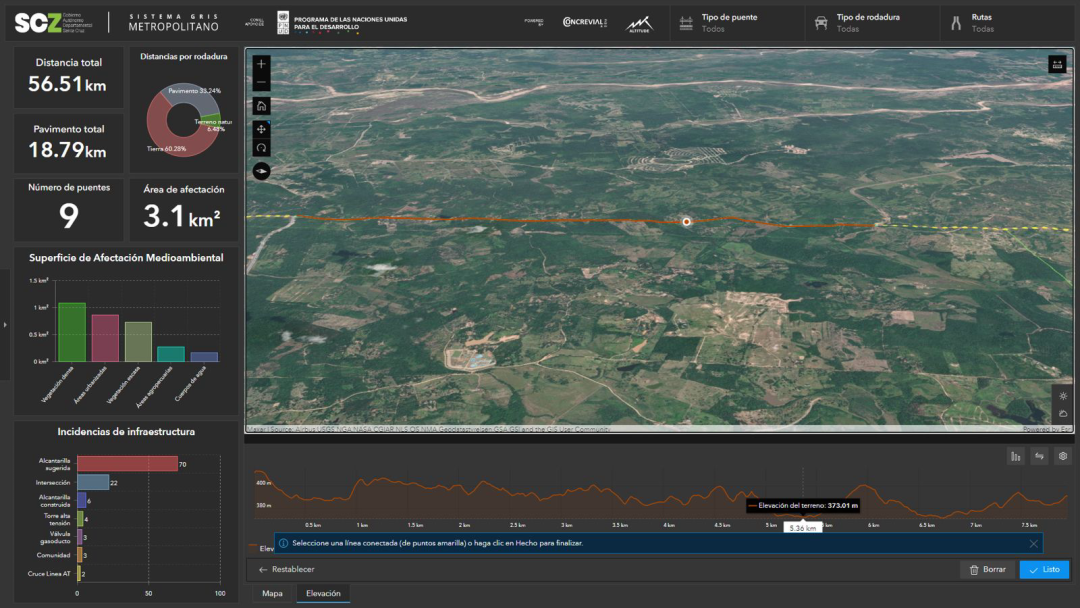
Task: Click the bridge icon in the header
Action: click(x=686, y=23)
